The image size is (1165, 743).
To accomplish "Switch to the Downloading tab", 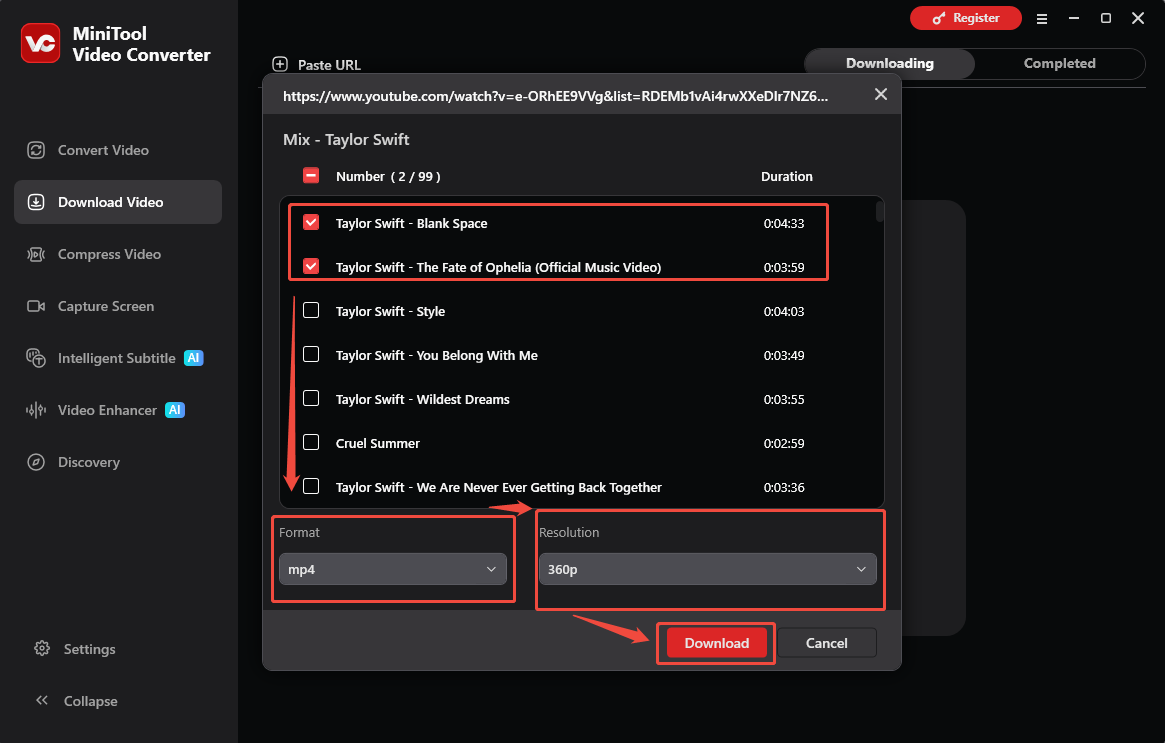I will (889, 63).
